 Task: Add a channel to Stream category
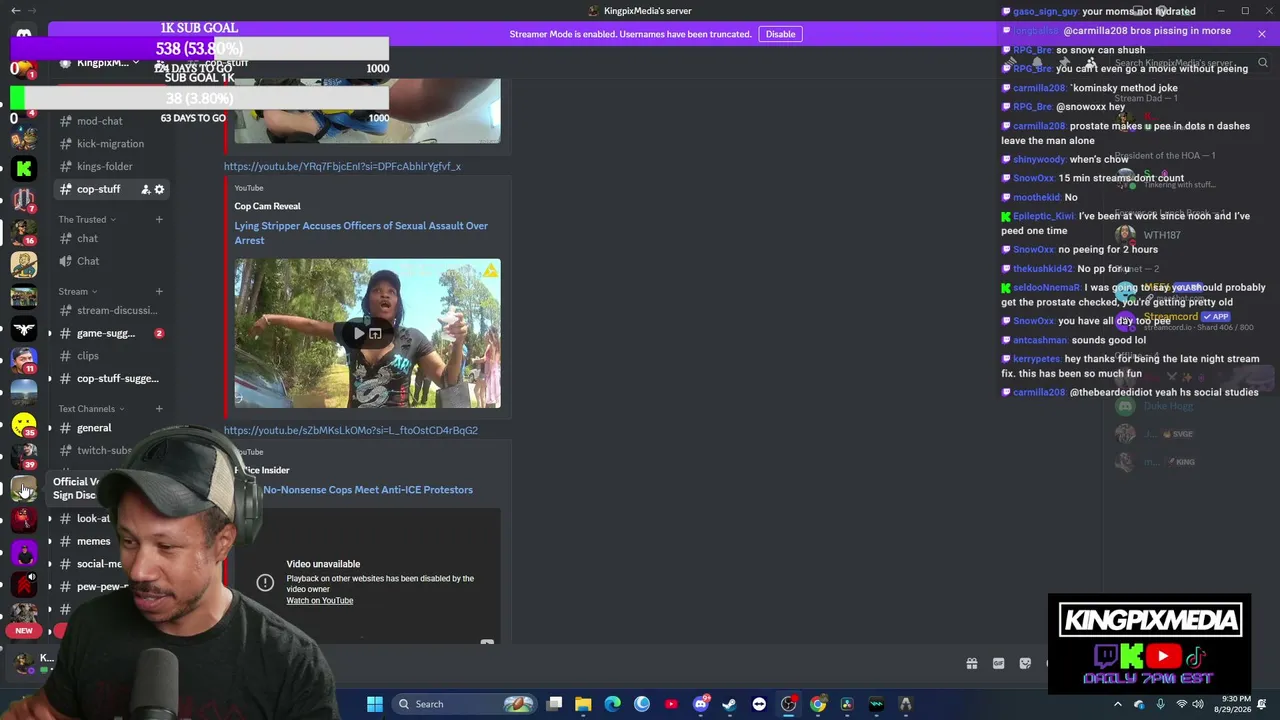[159, 291]
